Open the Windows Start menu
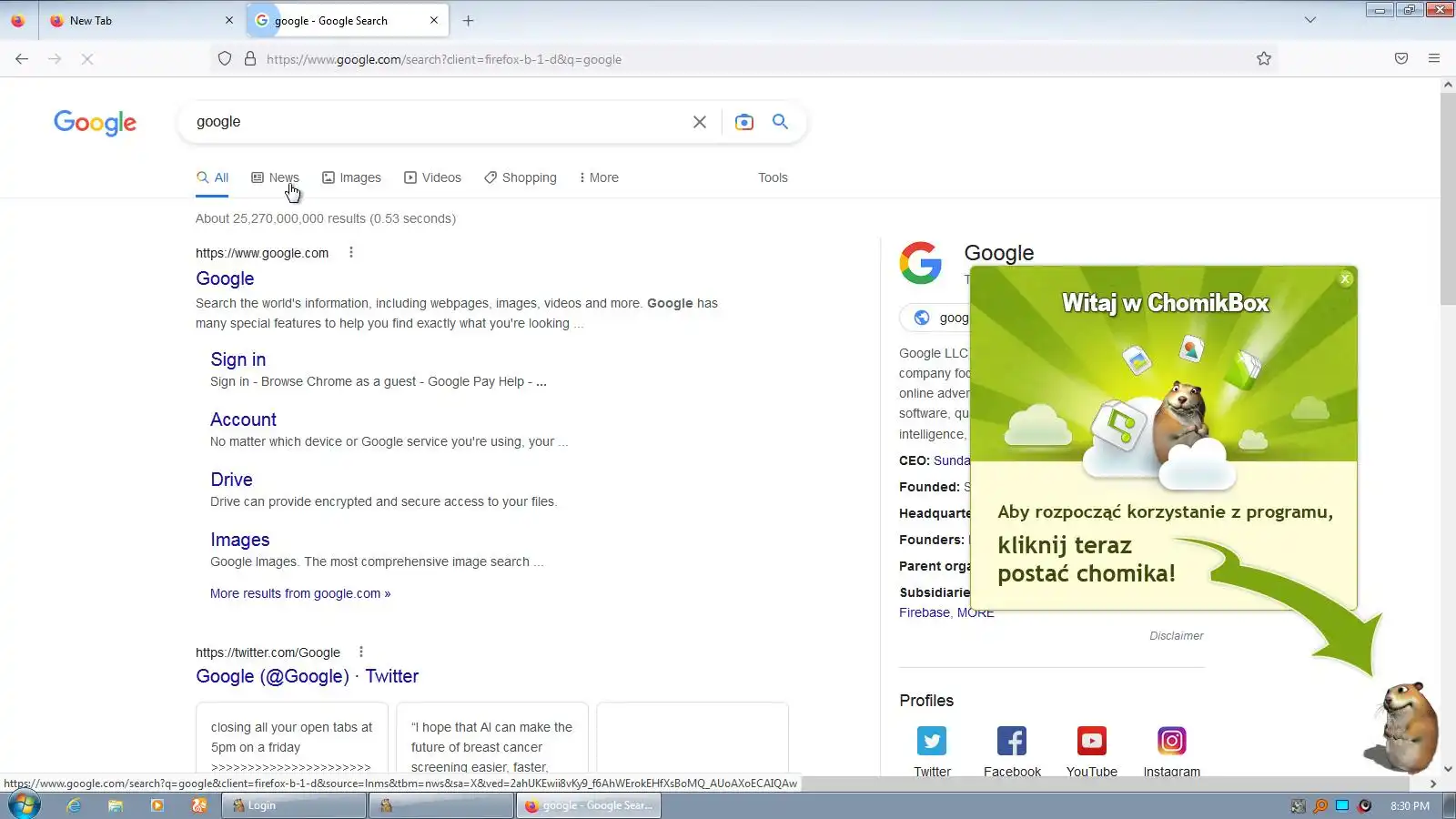1456x819 pixels. (x=25, y=805)
